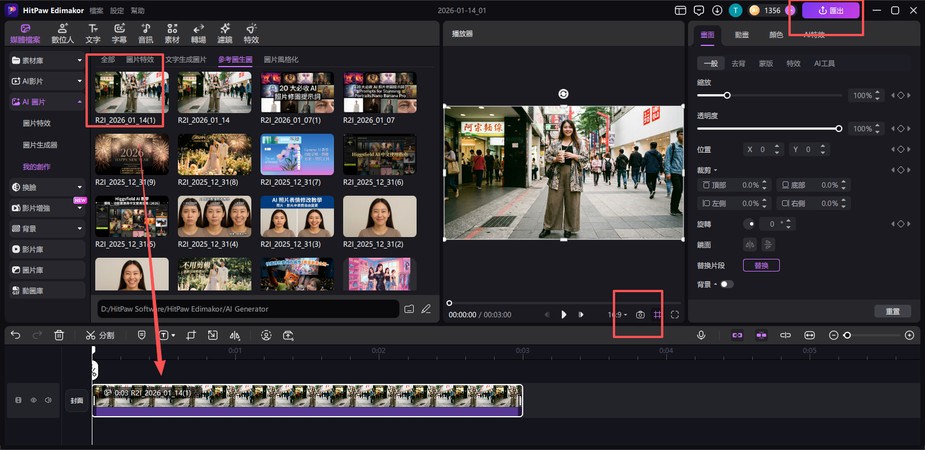Image resolution: width=925 pixels, height=450 pixels.
Task: Click the microphone voiceover icon
Action: point(701,335)
